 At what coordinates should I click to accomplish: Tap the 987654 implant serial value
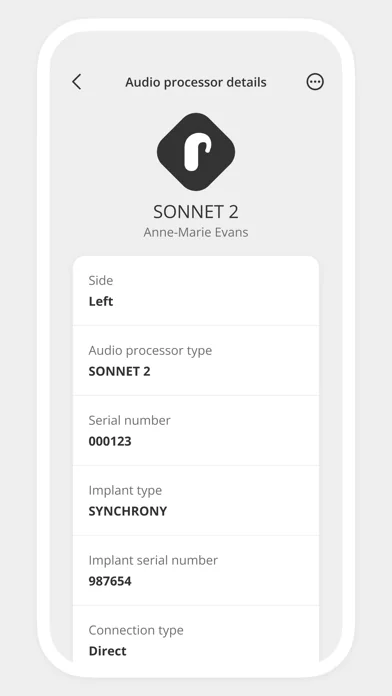click(110, 581)
